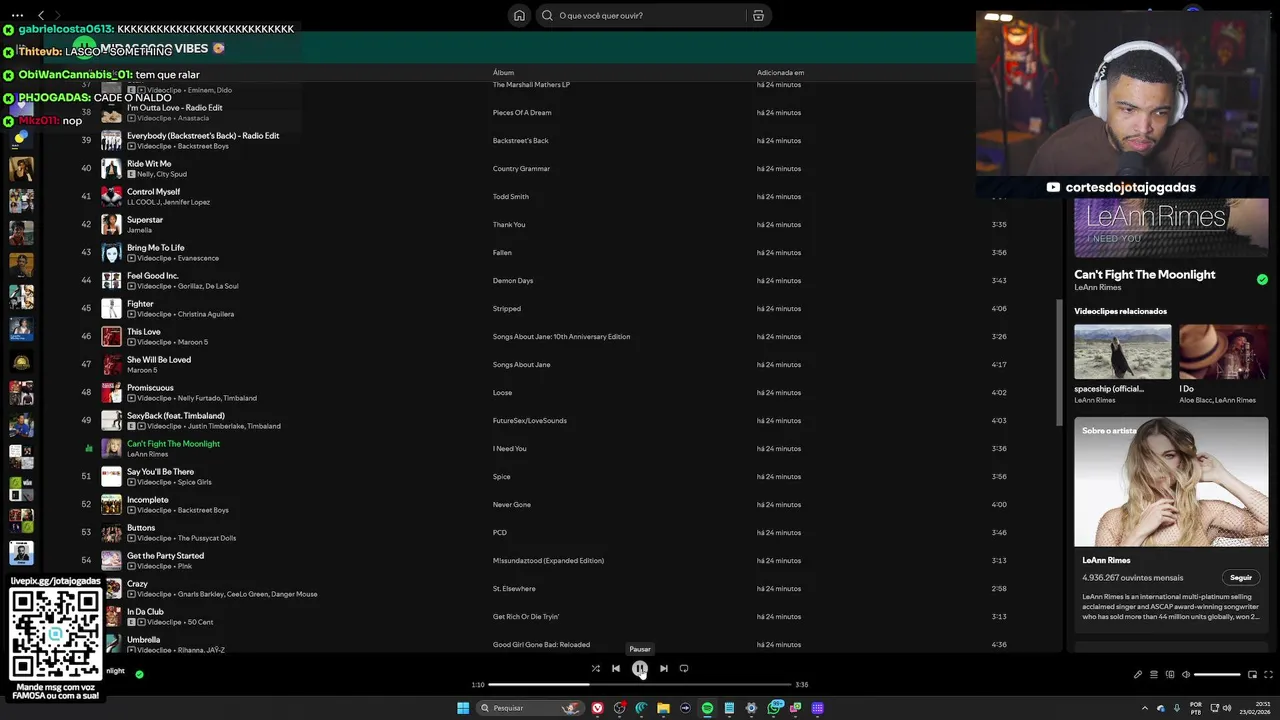Open WhatsApp from the taskbar
This screenshot has height=720, width=1280.
click(773, 708)
